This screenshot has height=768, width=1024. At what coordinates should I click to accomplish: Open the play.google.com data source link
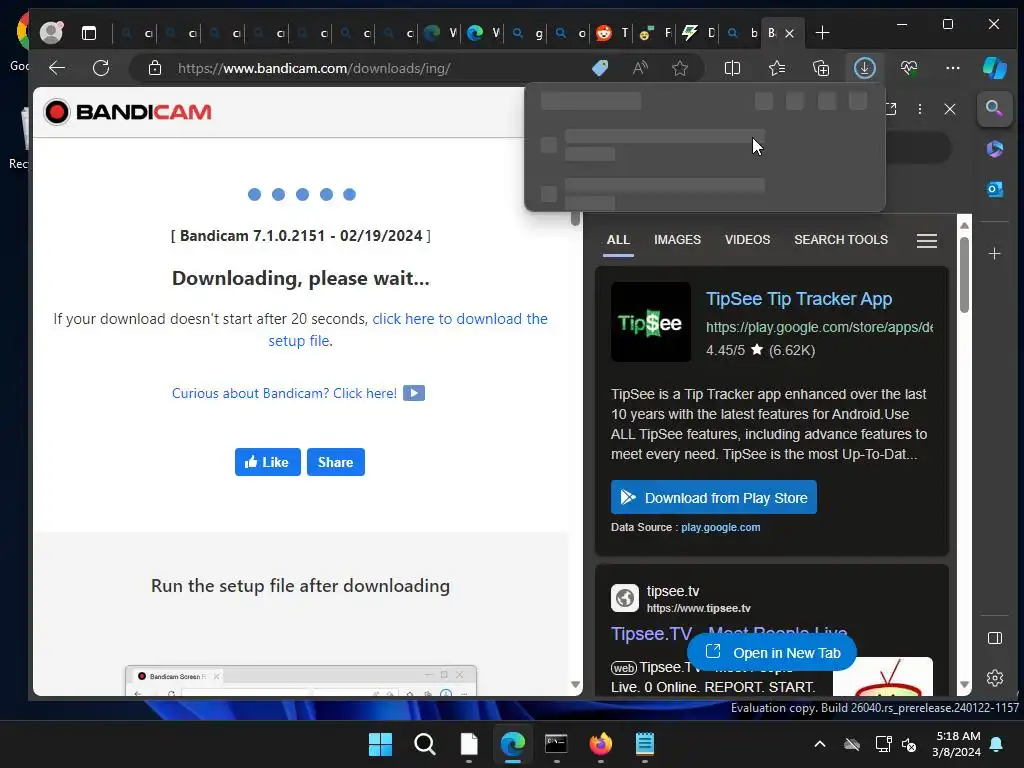[720, 527]
